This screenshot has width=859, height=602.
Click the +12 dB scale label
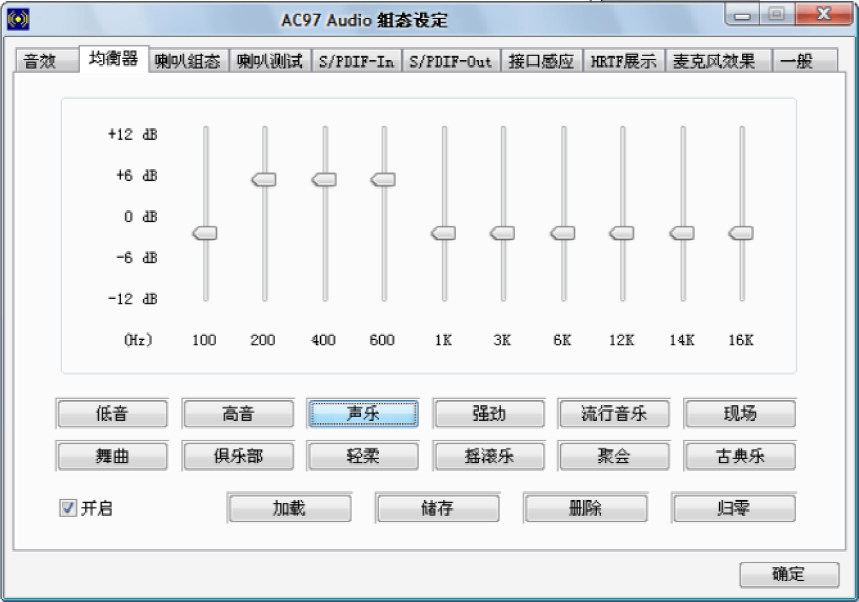pos(133,135)
